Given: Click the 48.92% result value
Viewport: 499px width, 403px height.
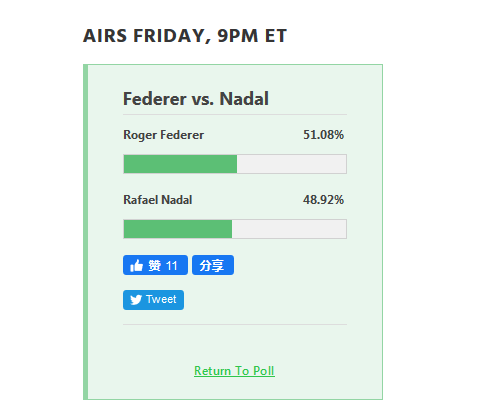Looking at the screenshot, I should 323,200.
